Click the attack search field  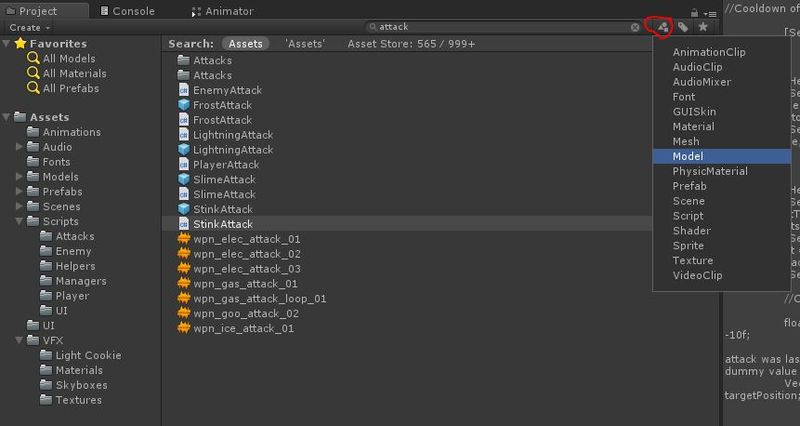[503, 27]
